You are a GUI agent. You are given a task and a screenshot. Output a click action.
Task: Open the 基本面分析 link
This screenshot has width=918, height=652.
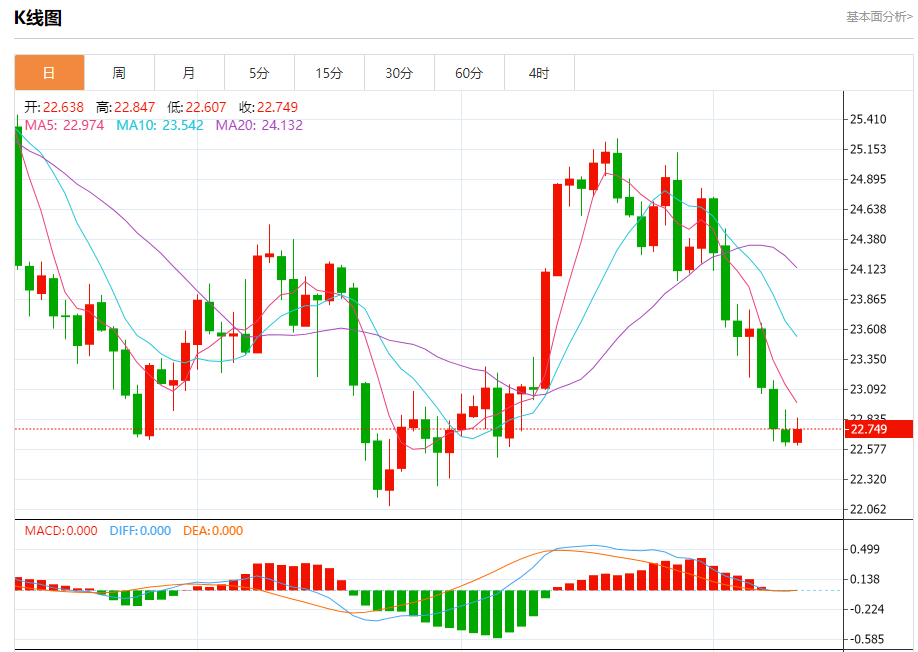coord(879,17)
